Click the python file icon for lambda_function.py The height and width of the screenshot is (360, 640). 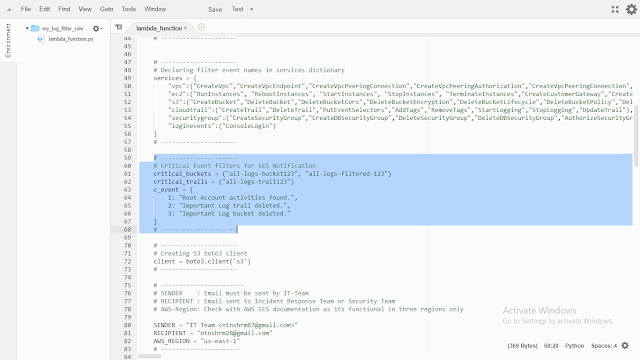tap(41, 39)
